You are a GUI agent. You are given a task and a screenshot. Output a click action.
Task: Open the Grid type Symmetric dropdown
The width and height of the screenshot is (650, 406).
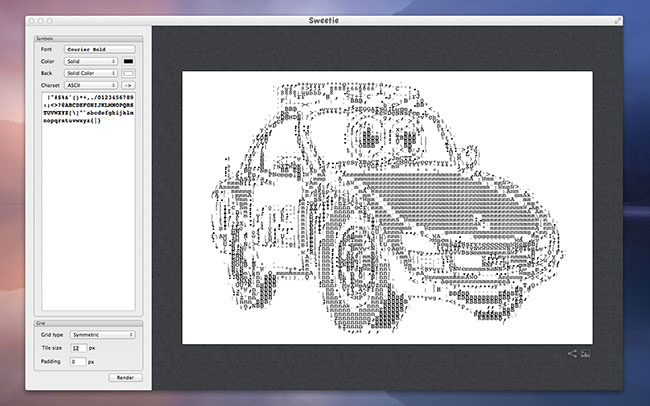coord(103,334)
